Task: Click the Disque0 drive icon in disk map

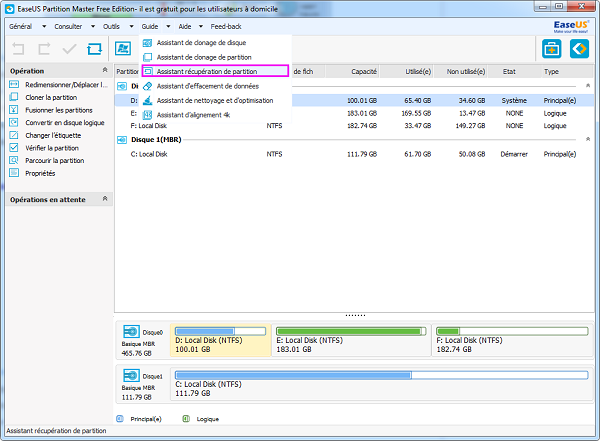Action: point(131,332)
